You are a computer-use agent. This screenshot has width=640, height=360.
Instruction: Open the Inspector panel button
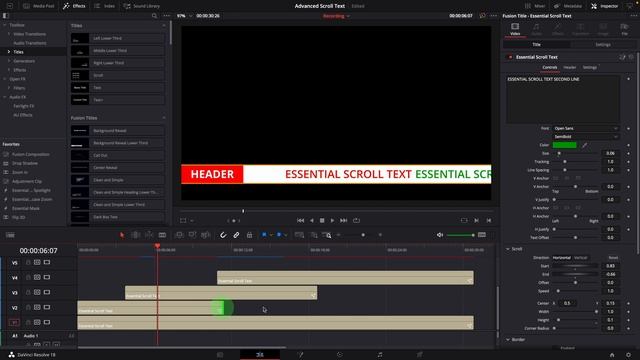click(604, 6)
